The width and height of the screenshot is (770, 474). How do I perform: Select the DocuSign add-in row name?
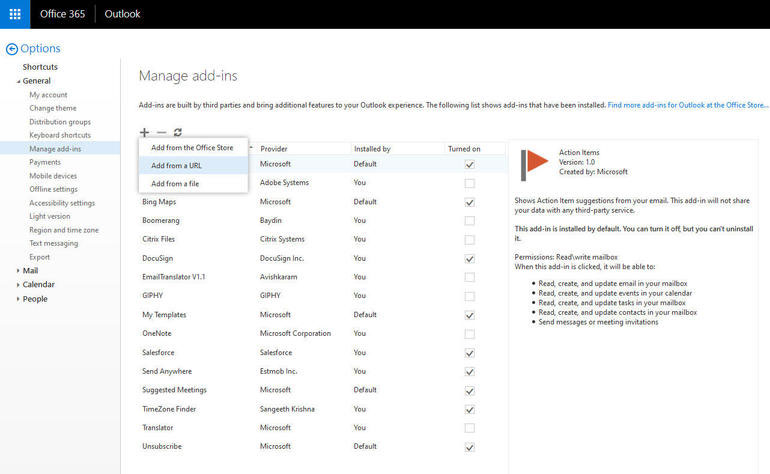[x=157, y=258]
